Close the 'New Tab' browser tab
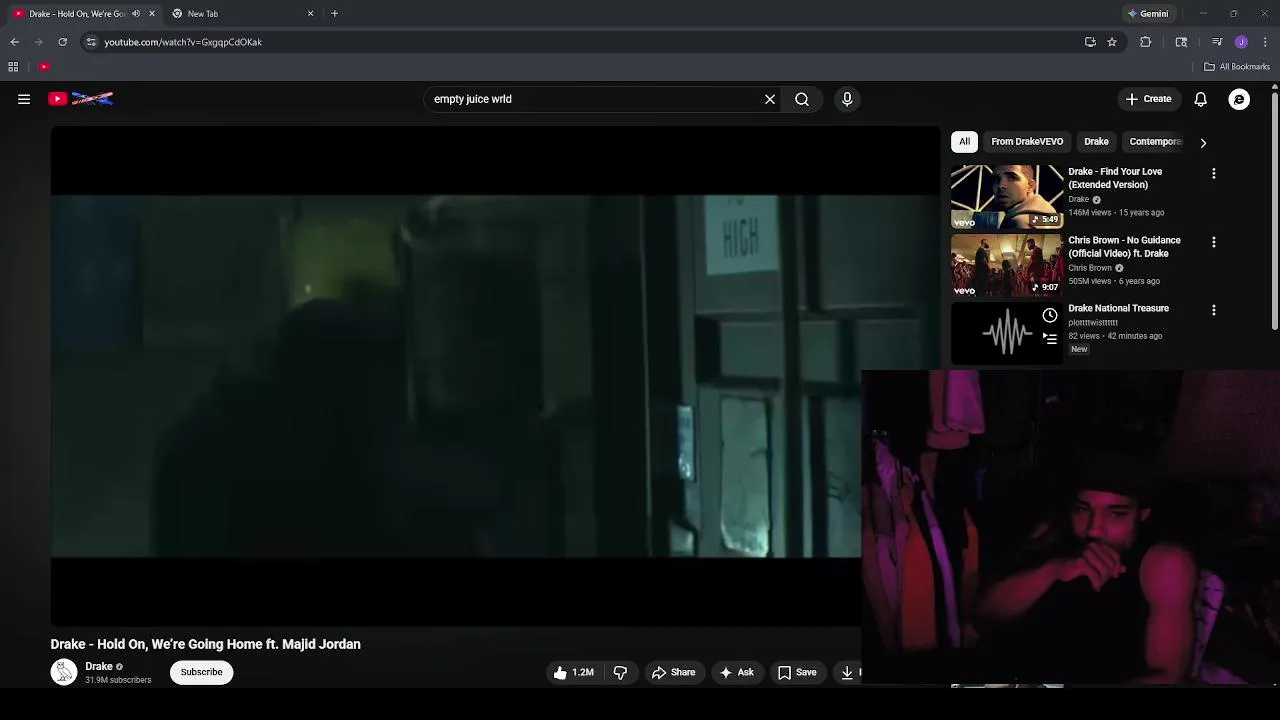Viewport: 1280px width, 720px height. 310,14
